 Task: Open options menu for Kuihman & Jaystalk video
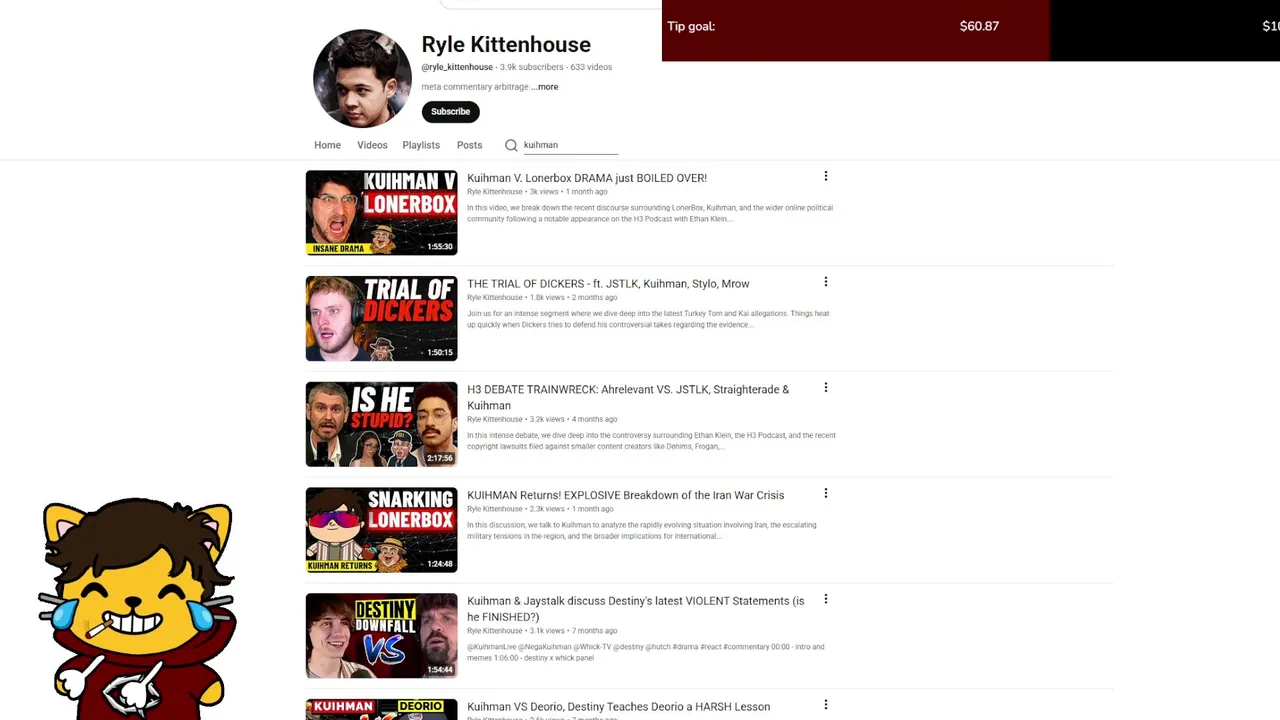coord(826,599)
